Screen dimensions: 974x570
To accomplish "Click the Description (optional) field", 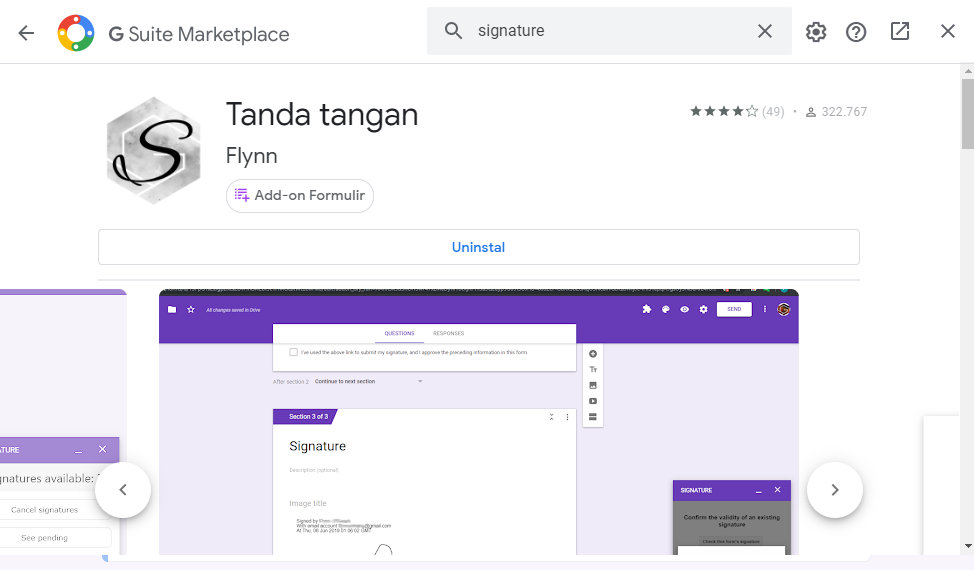I will click(314, 470).
